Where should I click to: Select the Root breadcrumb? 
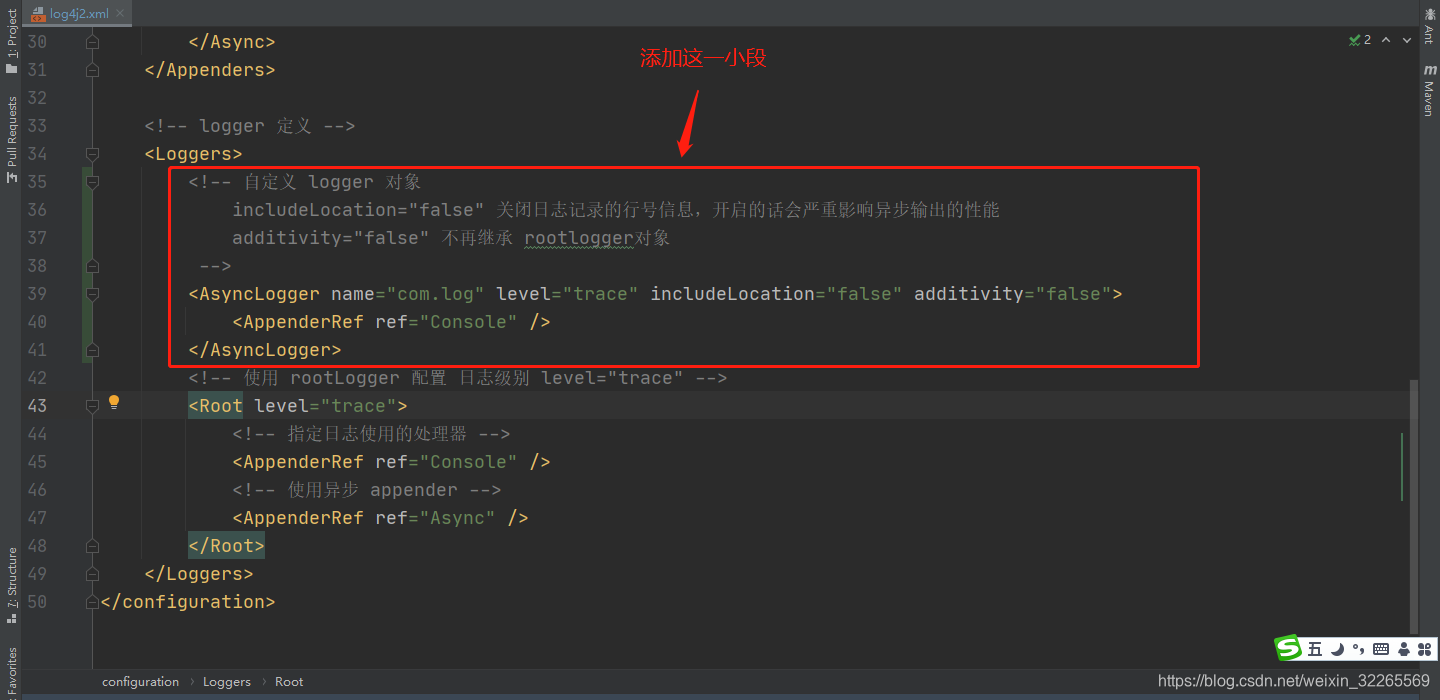[x=289, y=681]
